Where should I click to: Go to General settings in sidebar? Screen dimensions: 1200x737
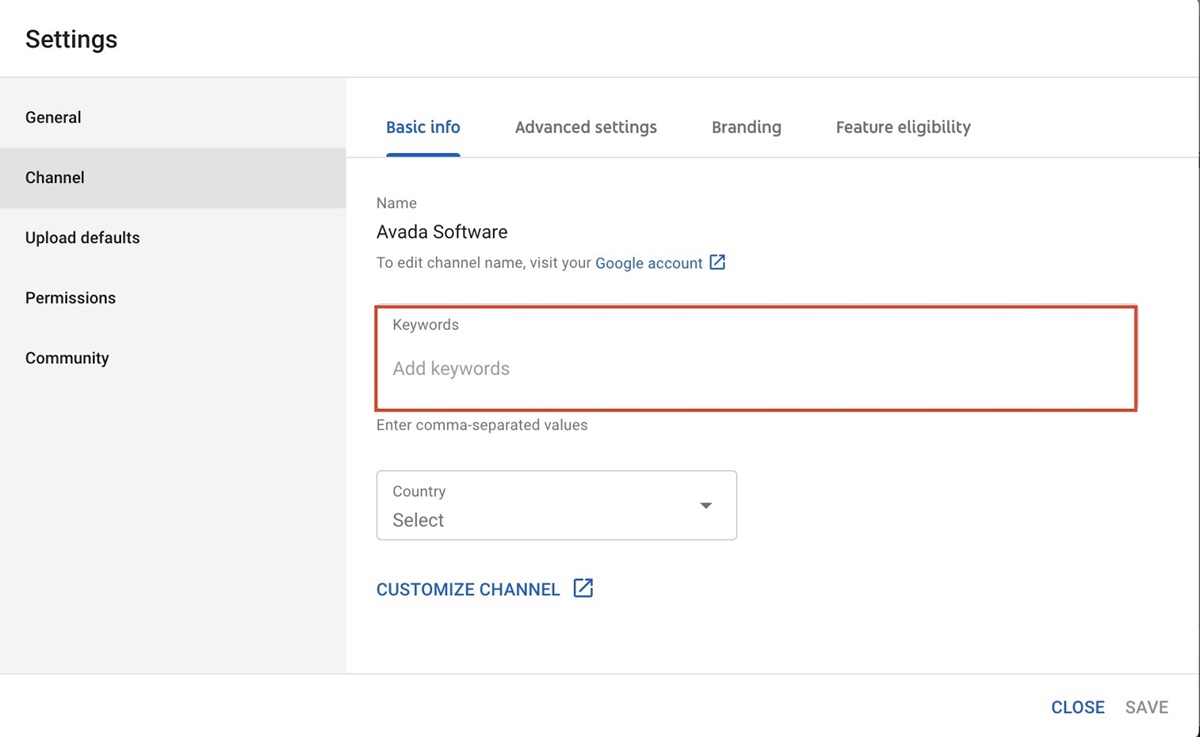tap(53, 117)
